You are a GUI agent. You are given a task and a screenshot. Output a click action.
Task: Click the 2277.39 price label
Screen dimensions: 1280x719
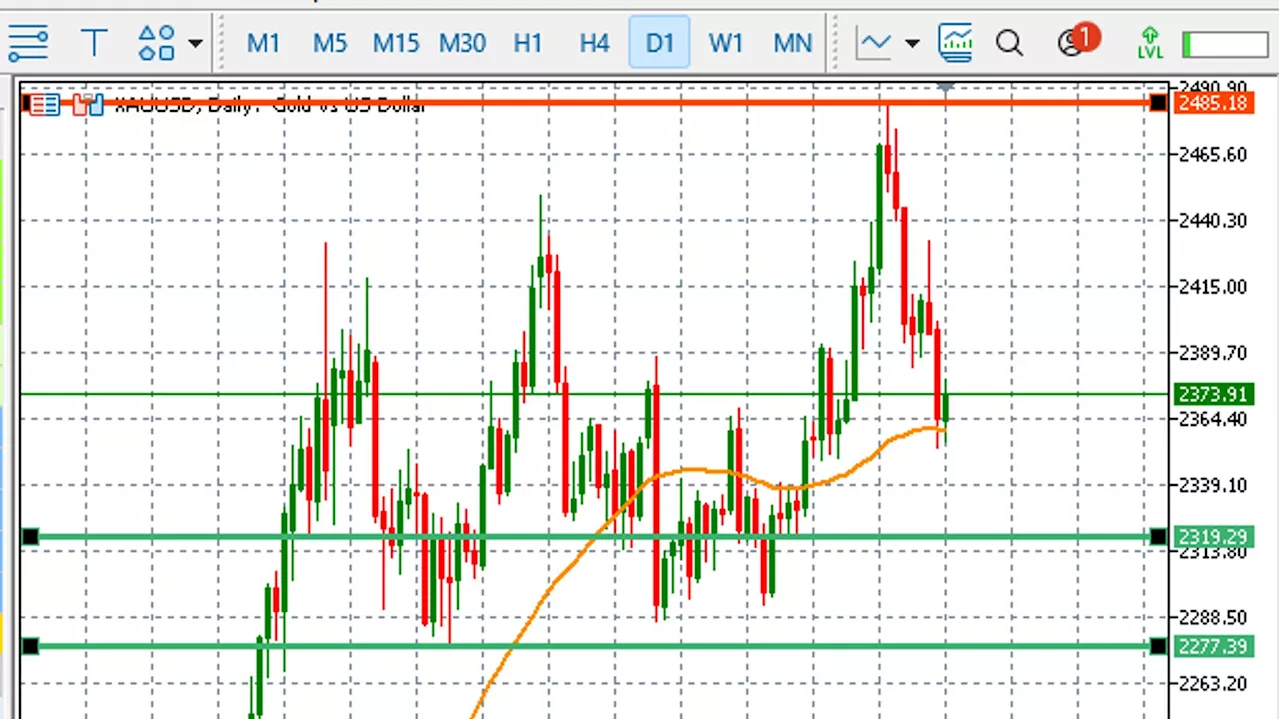(x=1213, y=646)
